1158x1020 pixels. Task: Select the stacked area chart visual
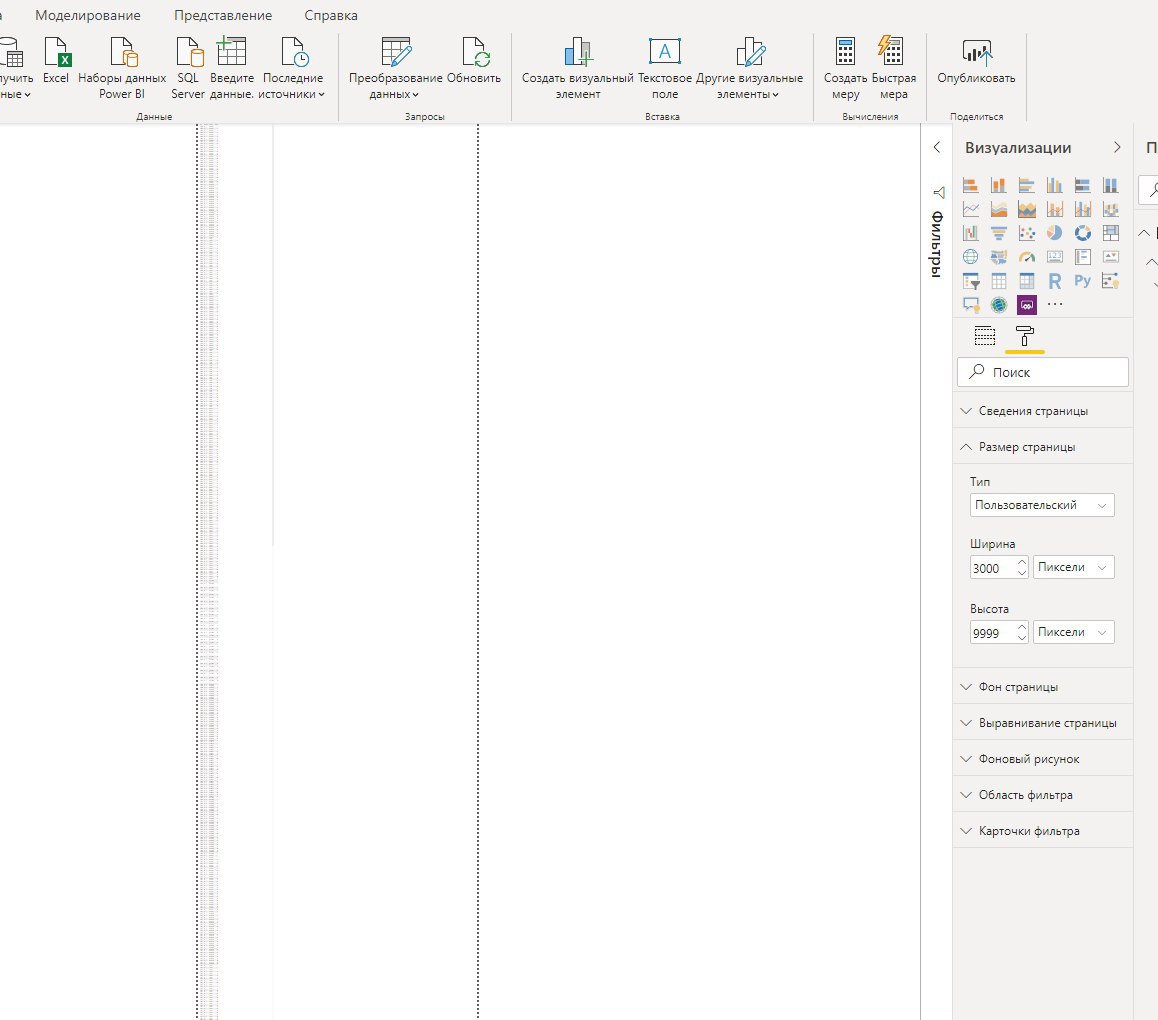point(1027,209)
